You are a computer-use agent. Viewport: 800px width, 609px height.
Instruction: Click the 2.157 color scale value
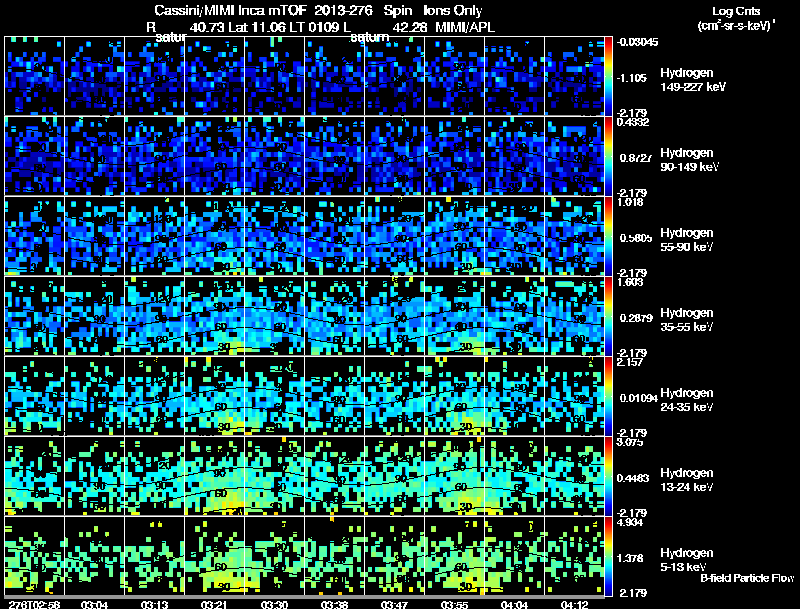point(630,362)
